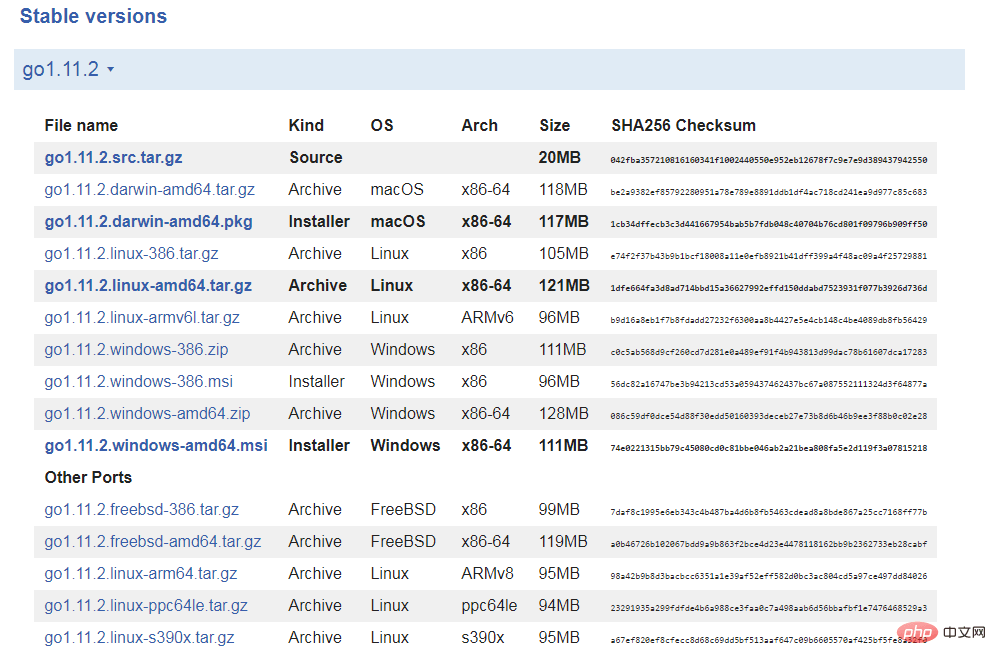The width and height of the screenshot is (996, 665).
Task: Click 128MB size in windows-amd64.zip row
Action: [x=563, y=413]
